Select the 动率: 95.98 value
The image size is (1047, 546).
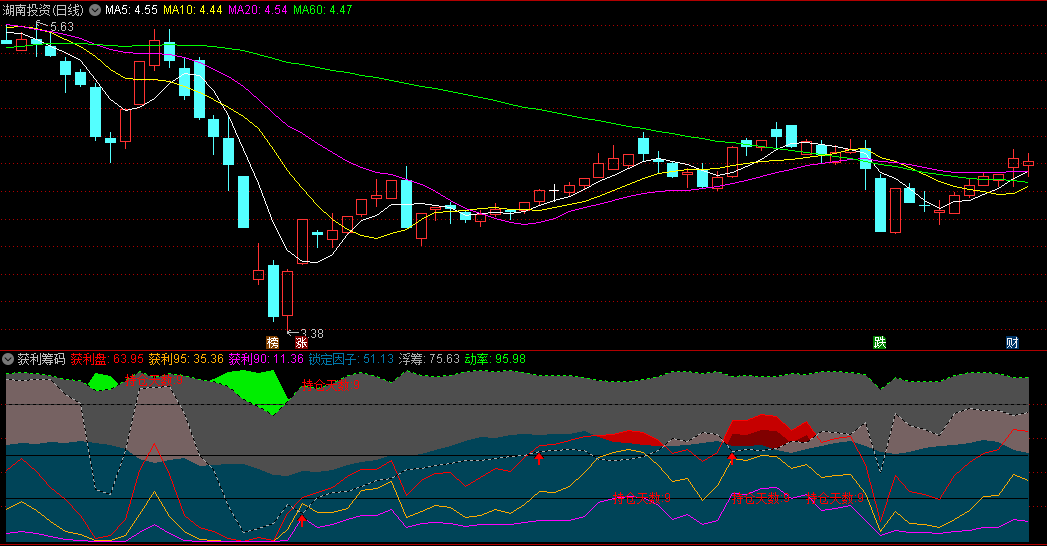pyautogui.click(x=495, y=359)
